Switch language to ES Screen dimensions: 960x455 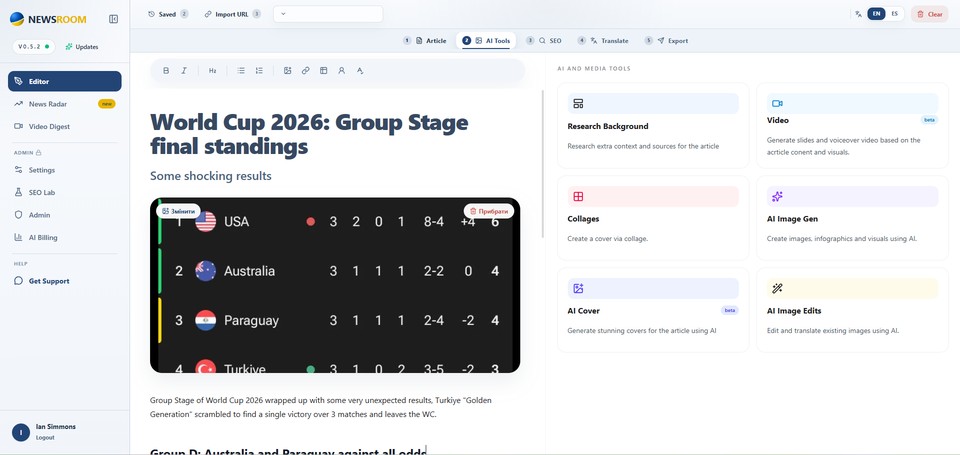[894, 14]
